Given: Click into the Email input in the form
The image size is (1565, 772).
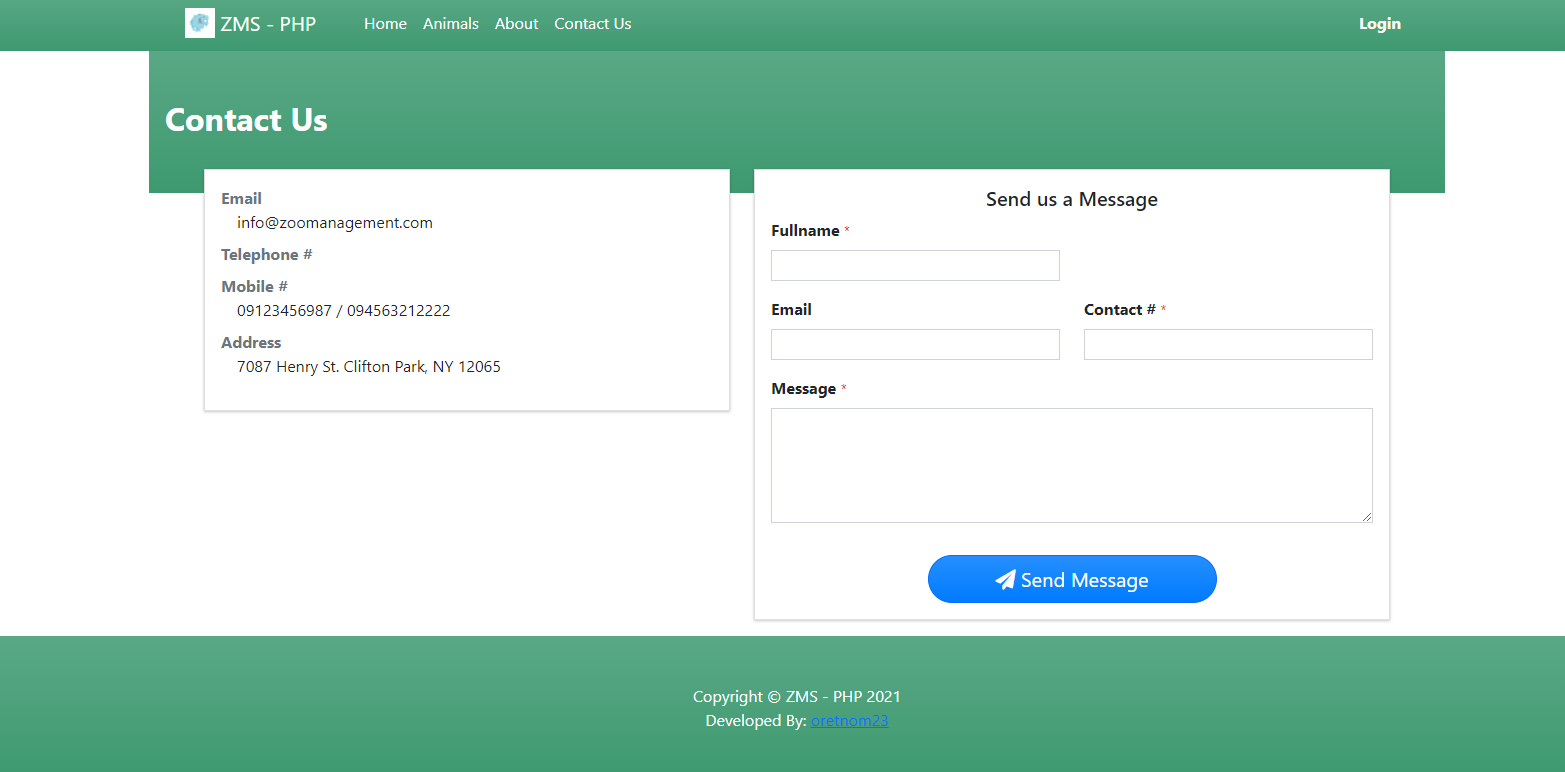Looking at the screenshot, I should click(914, 345).
